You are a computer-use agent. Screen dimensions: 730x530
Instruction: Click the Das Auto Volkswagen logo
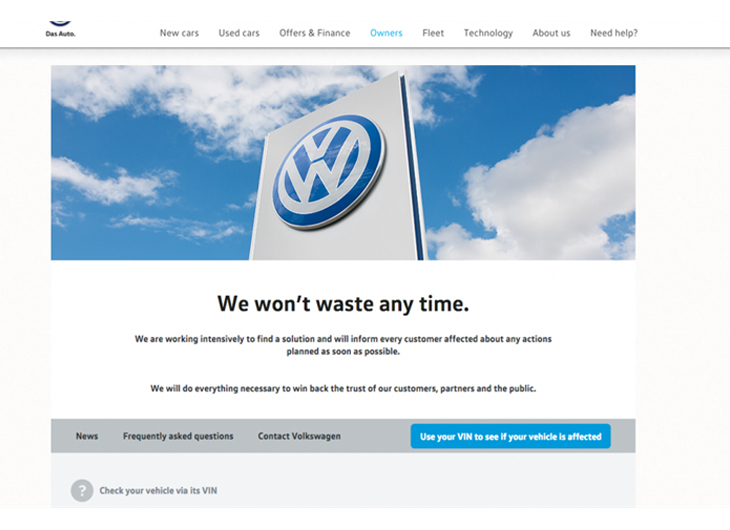[61, 28]
